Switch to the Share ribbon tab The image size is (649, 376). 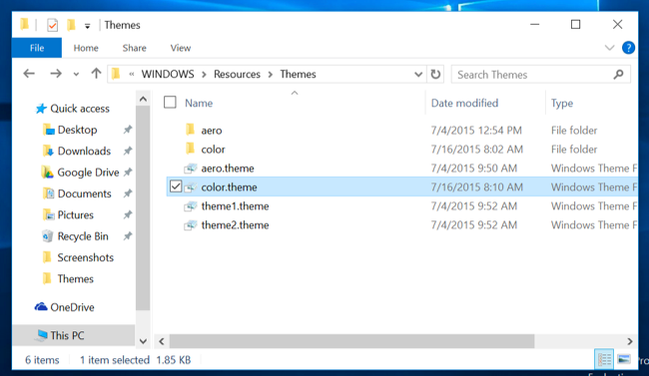(x=135, y=48)
